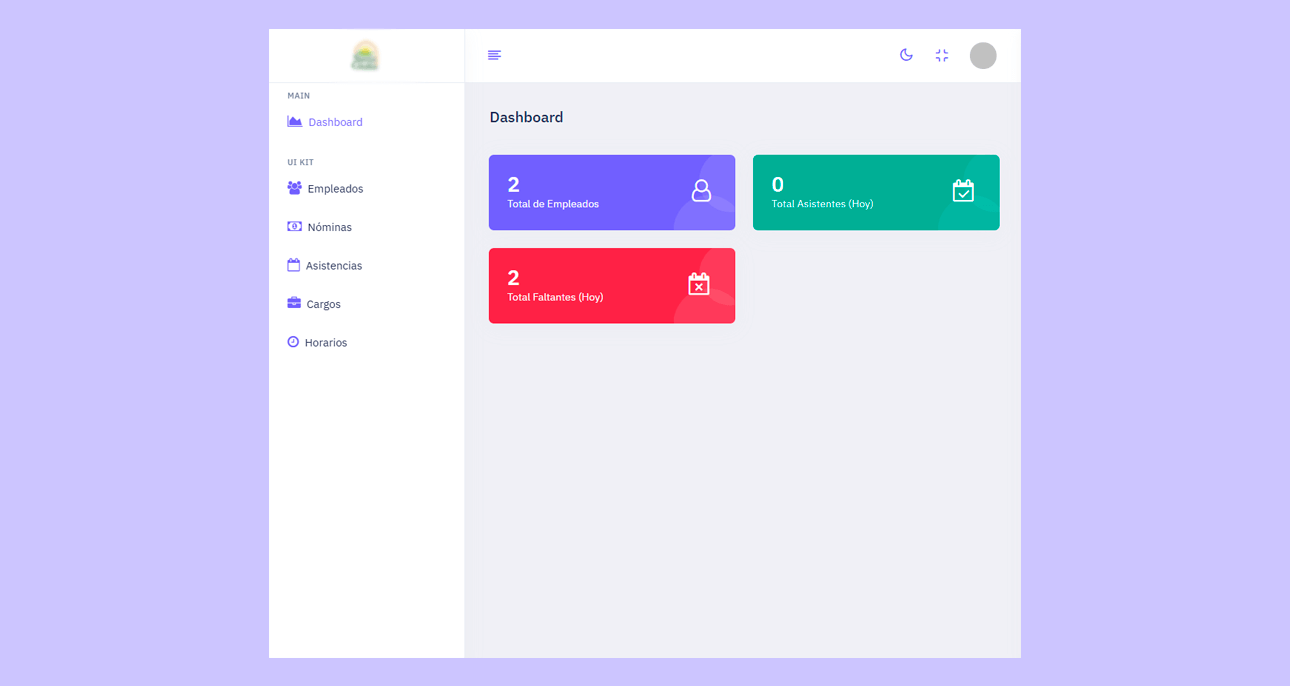Screen dimensions: 1290x686
Task: Click the Asistencias calendar icon
Action: tap(293, 265)
